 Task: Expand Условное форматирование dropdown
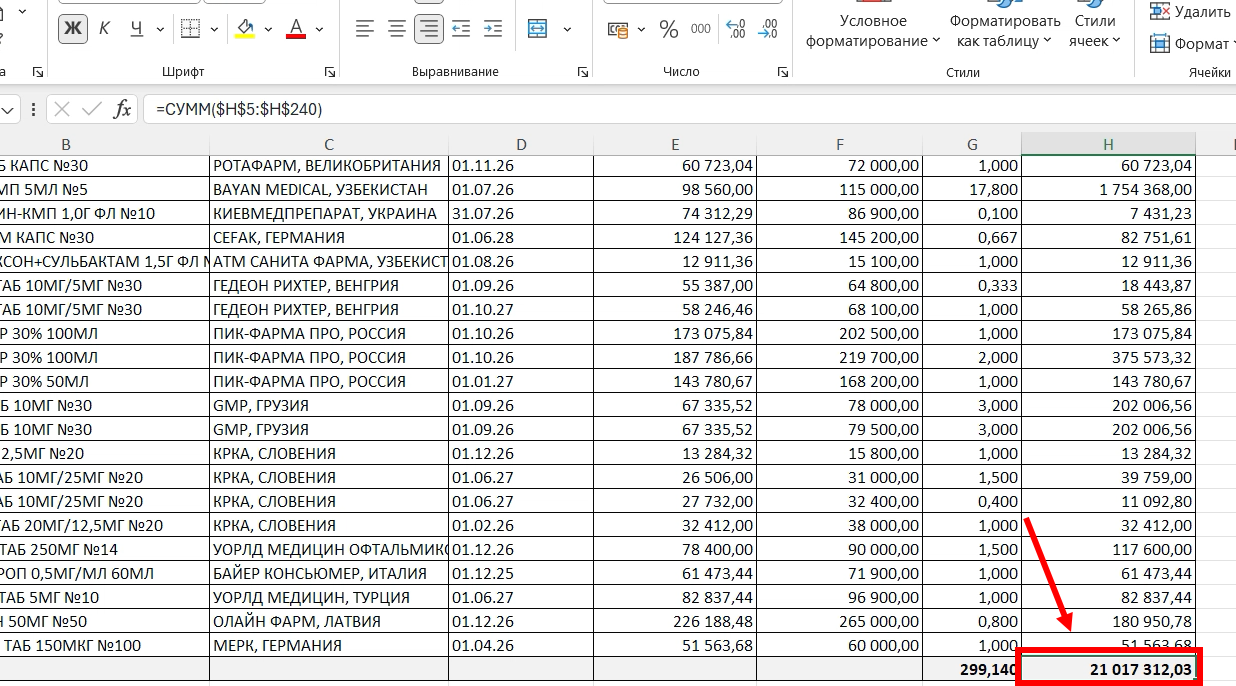tap(873, 31)
